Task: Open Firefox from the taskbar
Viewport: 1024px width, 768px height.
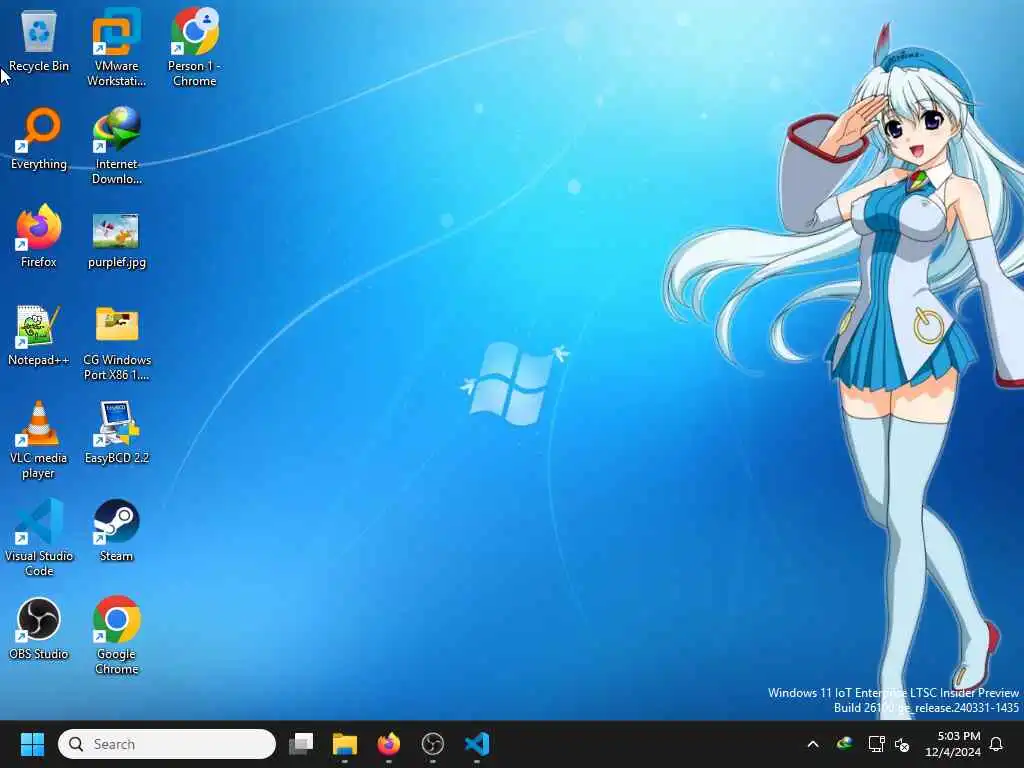Action: pos(389,744)
